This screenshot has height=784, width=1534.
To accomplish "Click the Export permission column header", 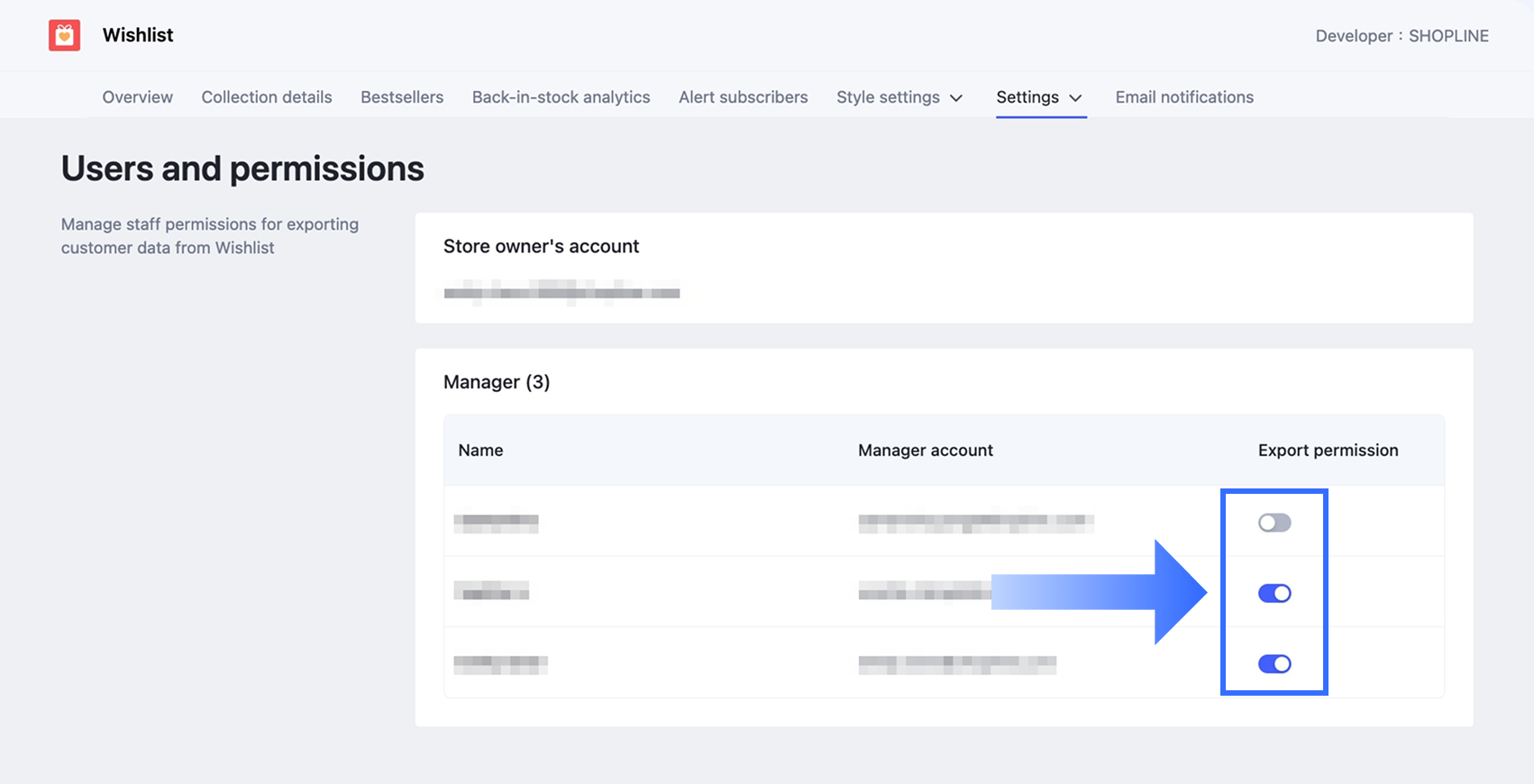I will (1329, 451).
